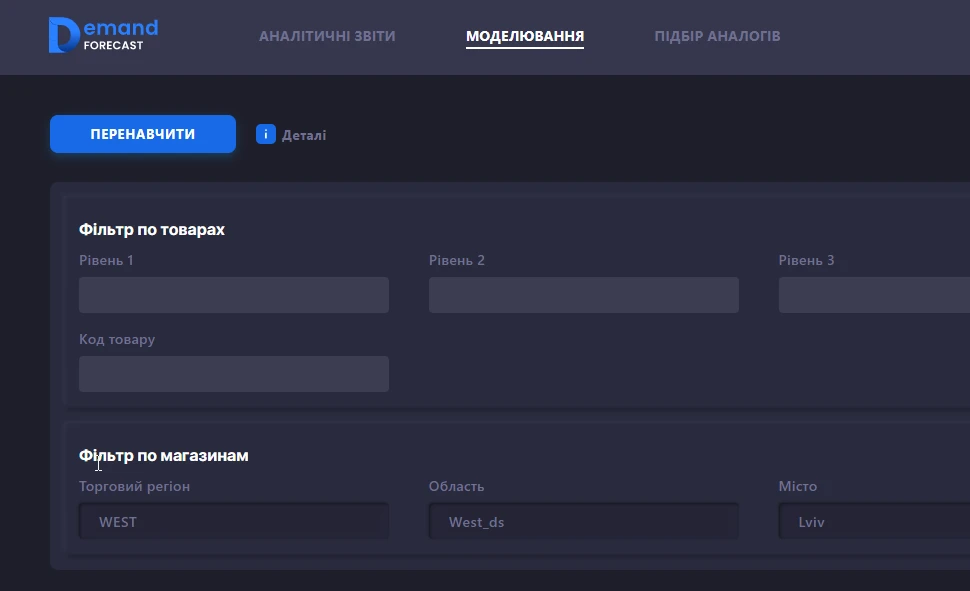
Task: Select the Моделювання tab
Action: point(525,36)
